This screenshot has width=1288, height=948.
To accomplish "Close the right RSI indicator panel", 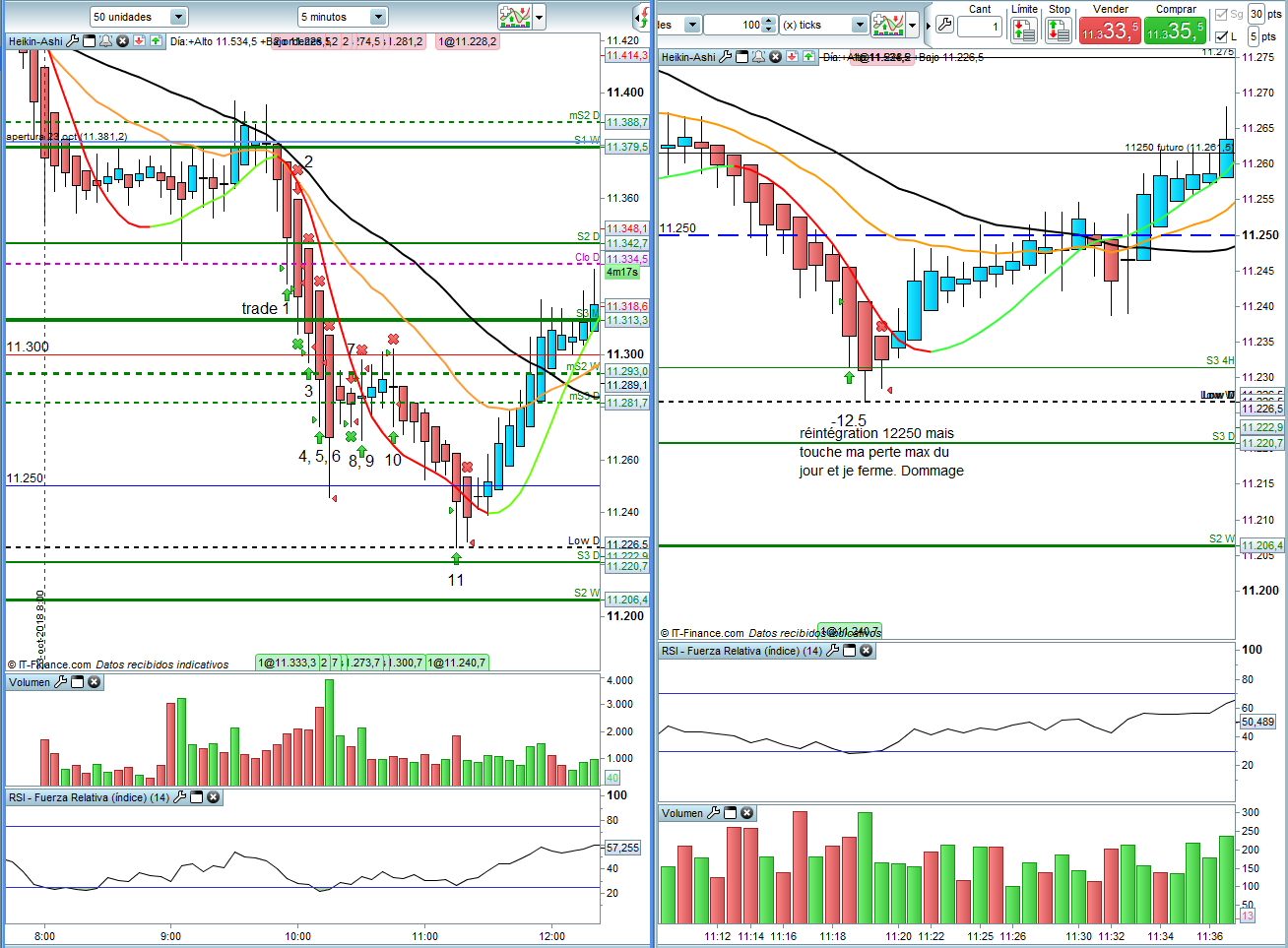I will (x=866, y=651).
